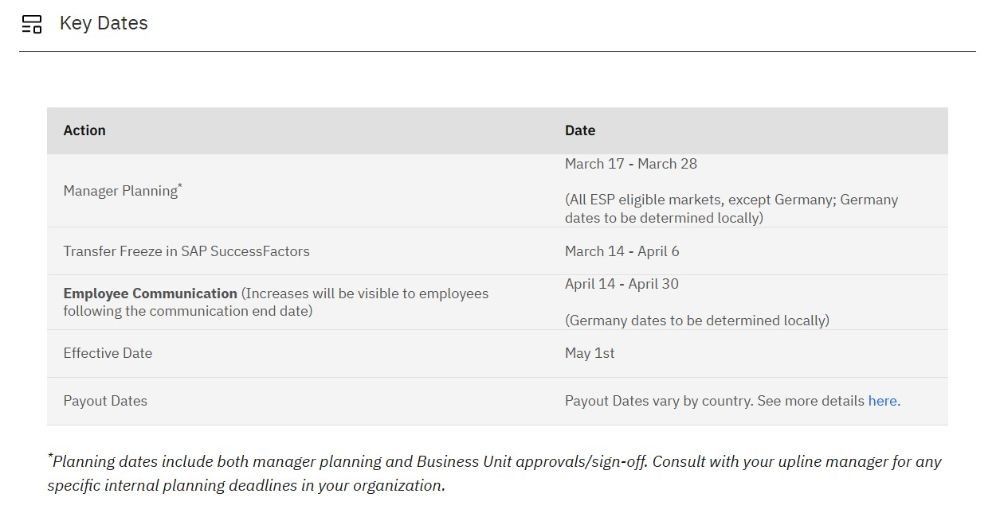
Task: Select the Action column header
Action: [84, 130]
